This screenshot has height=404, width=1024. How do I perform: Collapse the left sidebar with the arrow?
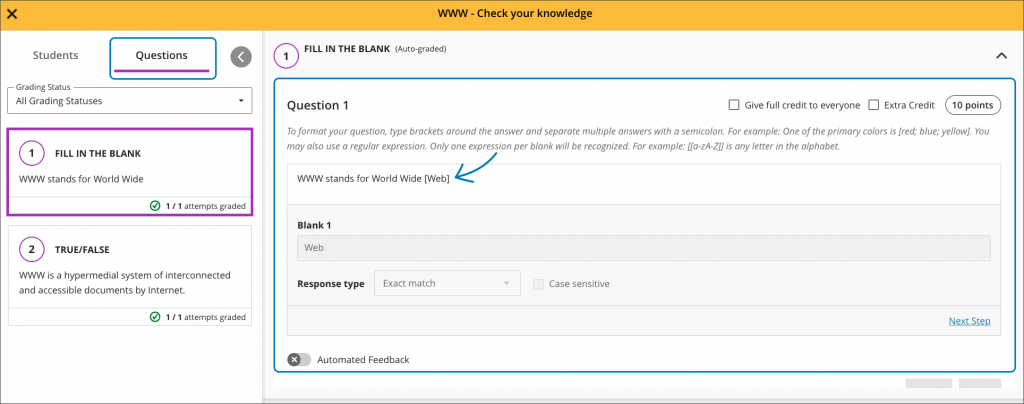[241, 57]
